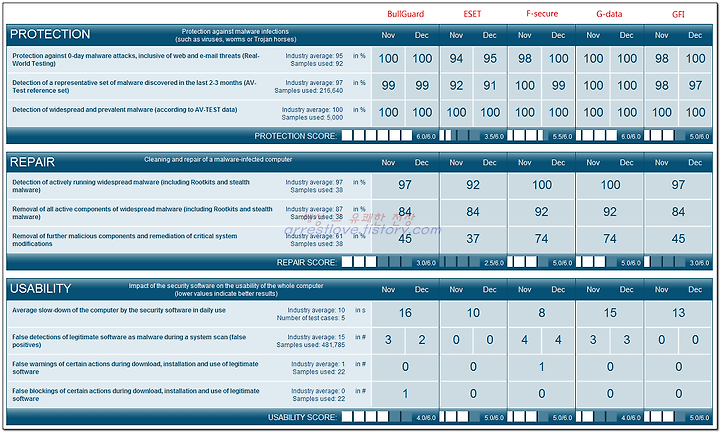Select the REPAIR section title
Viewport: 720px width, 432px height.
[32, 162]
